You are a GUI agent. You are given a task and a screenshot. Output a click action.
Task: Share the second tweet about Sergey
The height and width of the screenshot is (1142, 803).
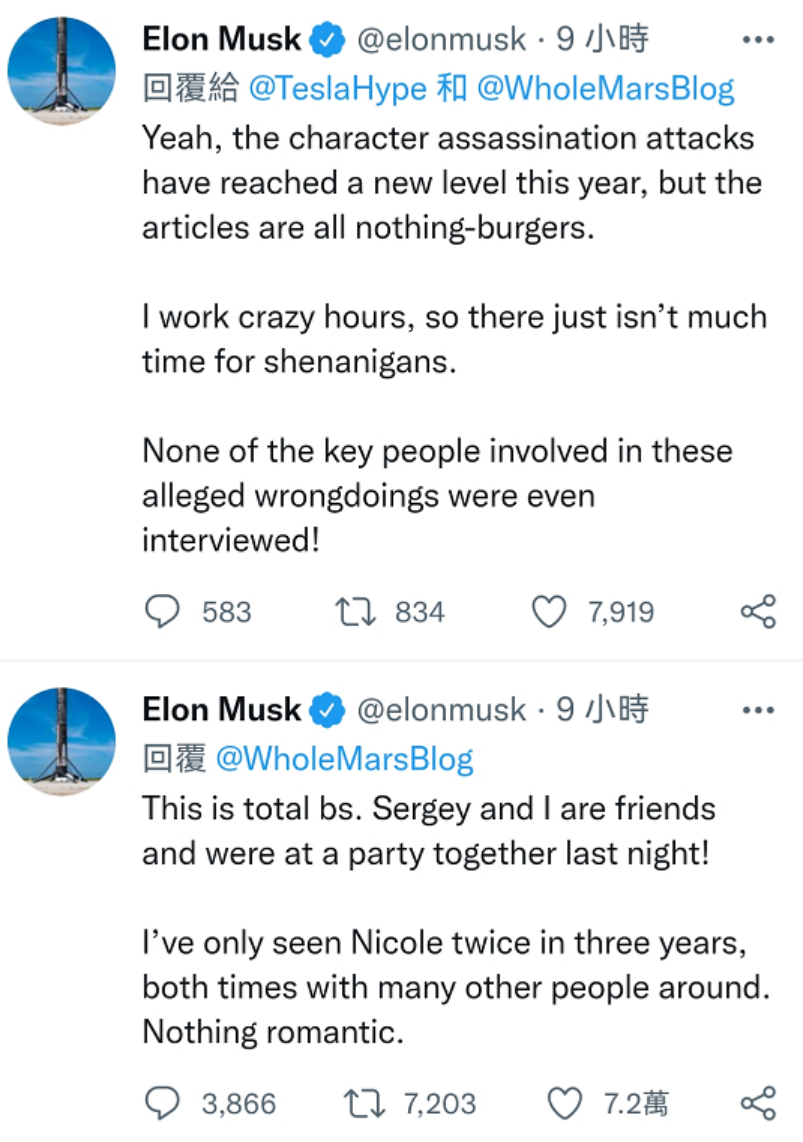tap(758, 1103)
